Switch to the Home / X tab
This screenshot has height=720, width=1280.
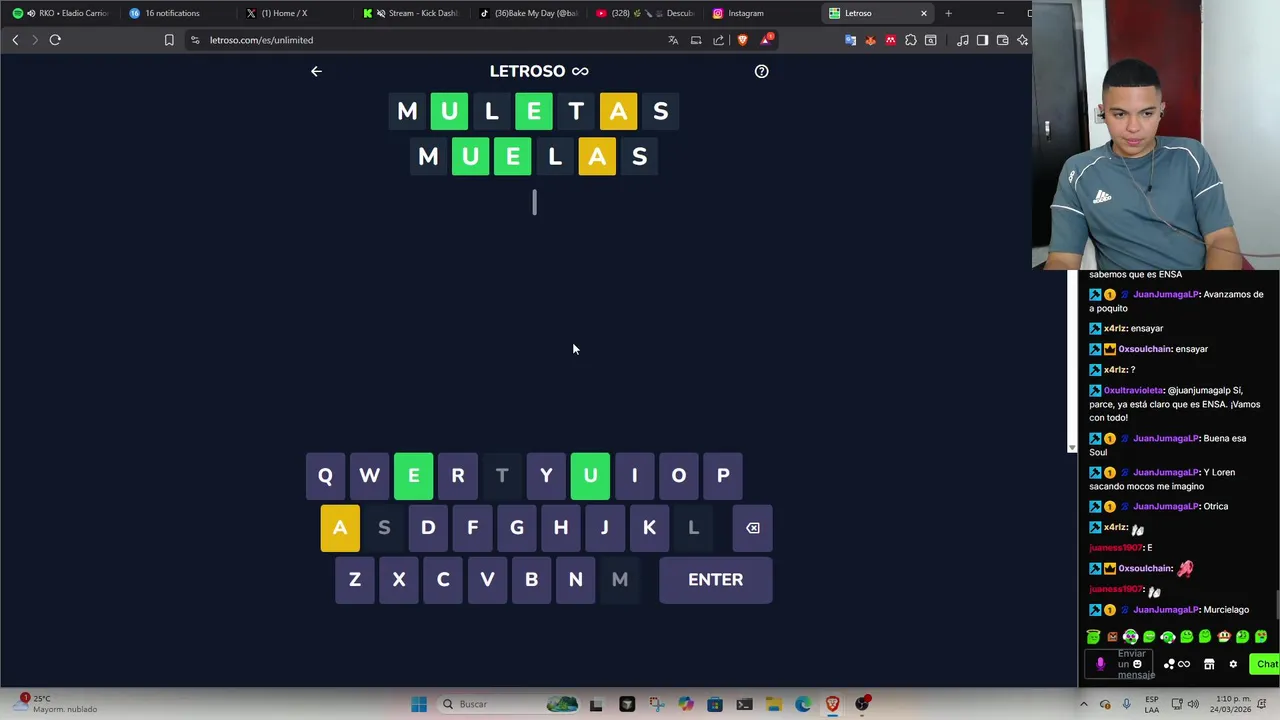coord(294,13)
